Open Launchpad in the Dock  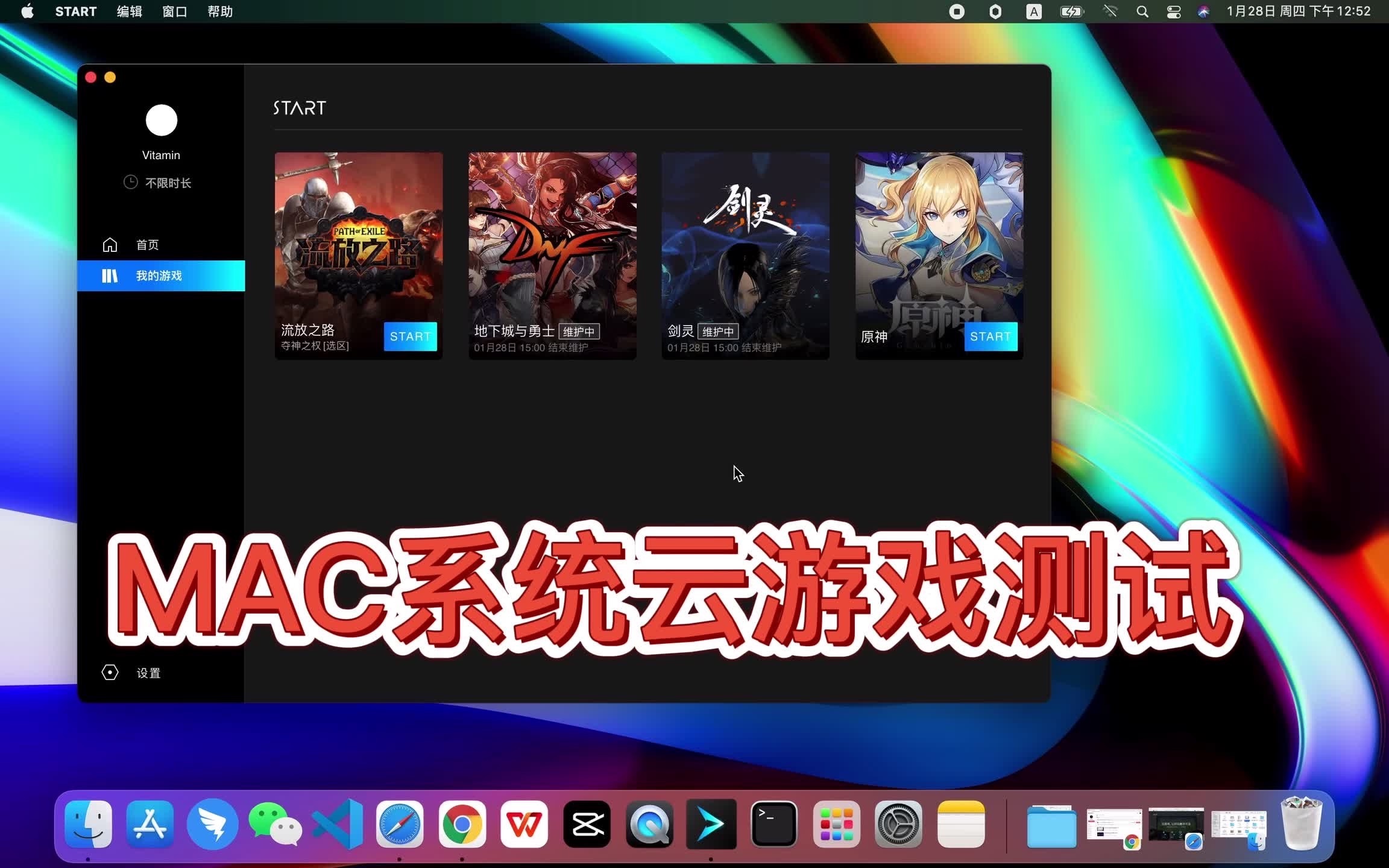[836, 824]
